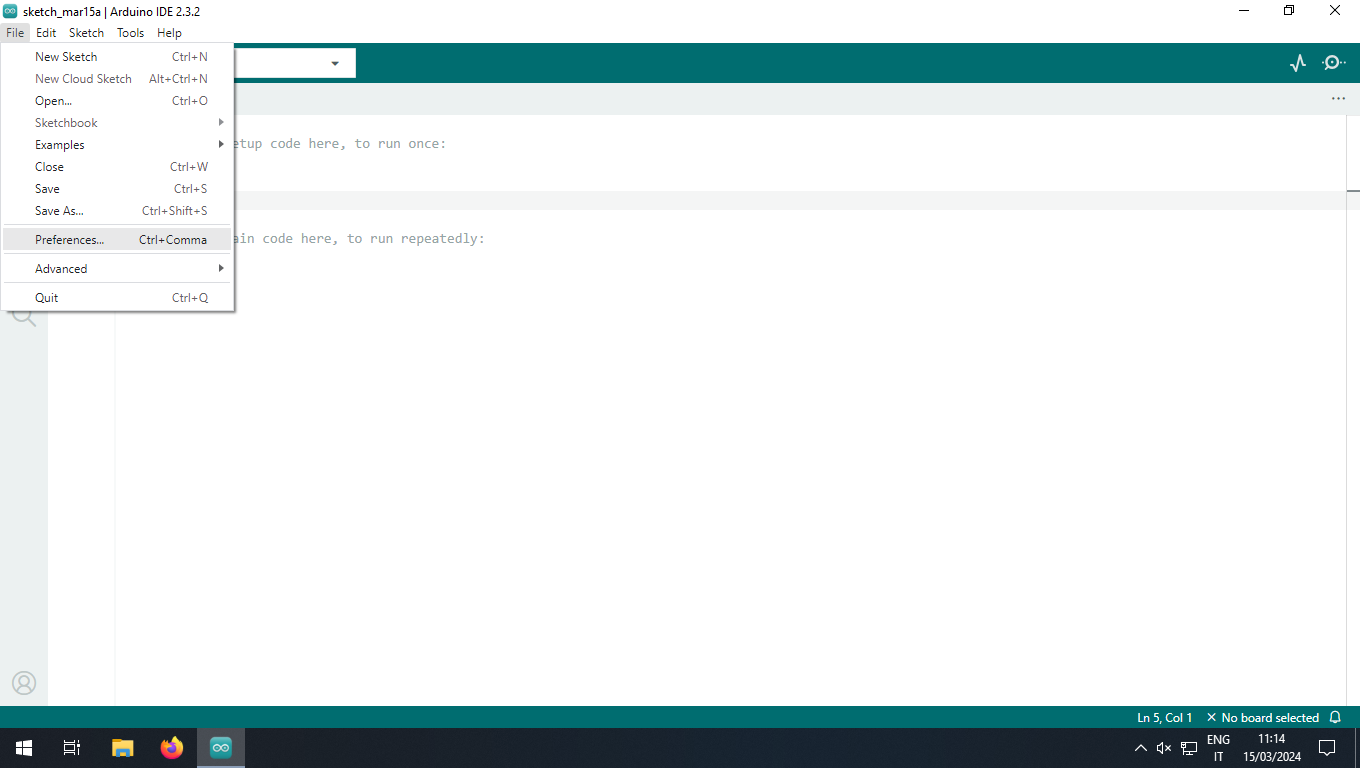Click the three-dots tab options icon
This screenshot has width=1360, height=768.
(1338, 99)
